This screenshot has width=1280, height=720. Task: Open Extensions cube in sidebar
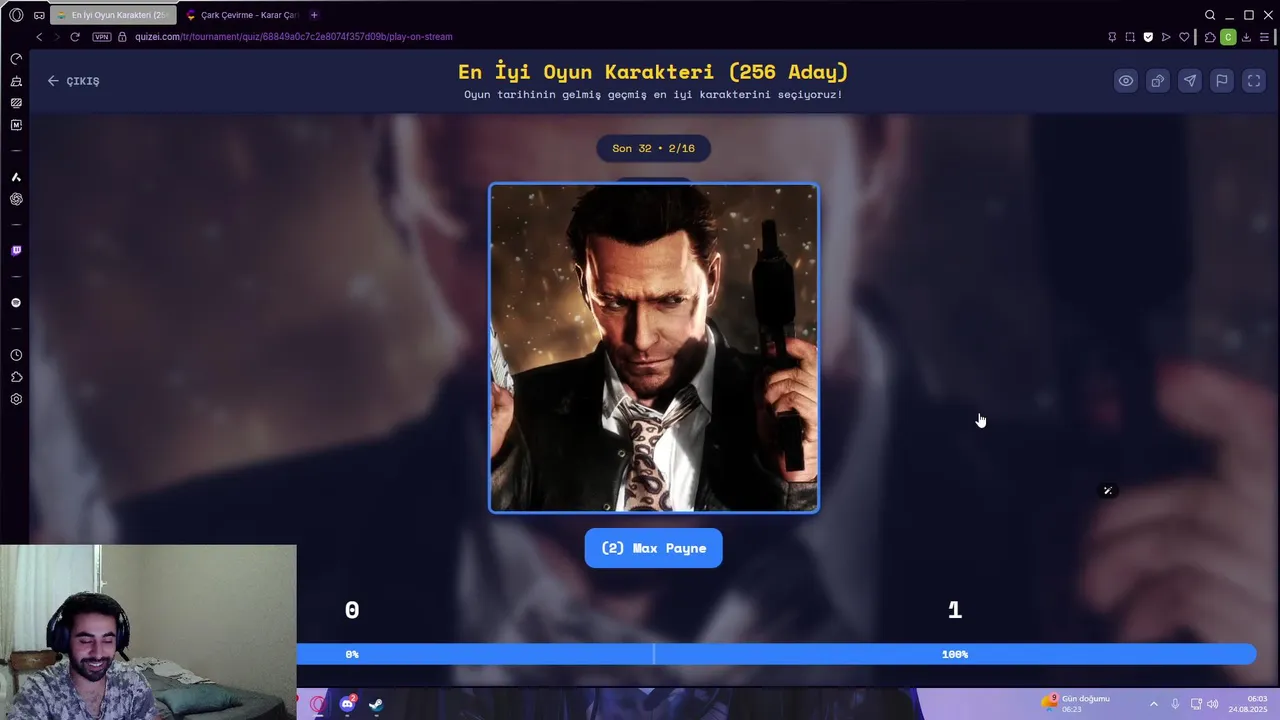[x=16, y=377]
